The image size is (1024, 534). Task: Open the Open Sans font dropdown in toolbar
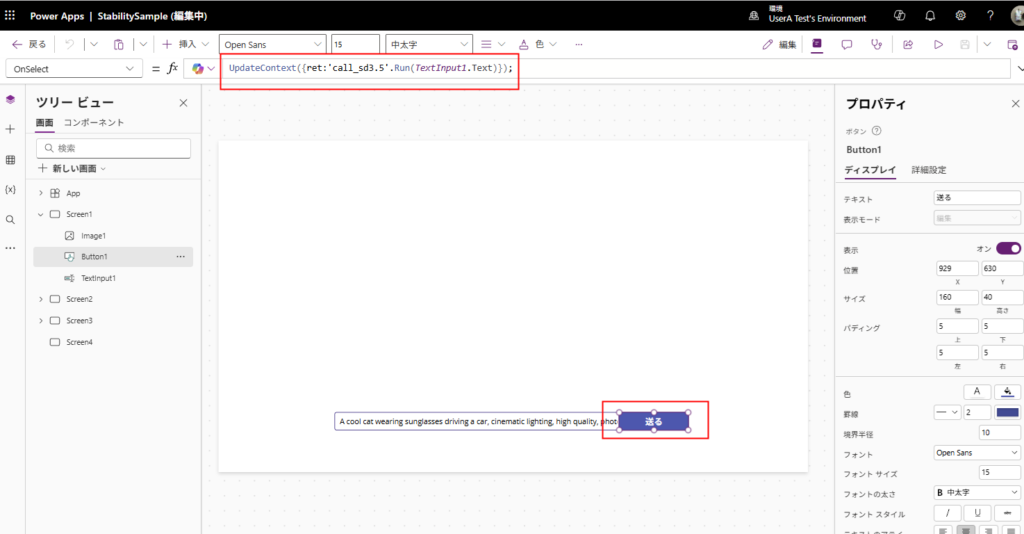pyautogui.click(x=272, y=44)
